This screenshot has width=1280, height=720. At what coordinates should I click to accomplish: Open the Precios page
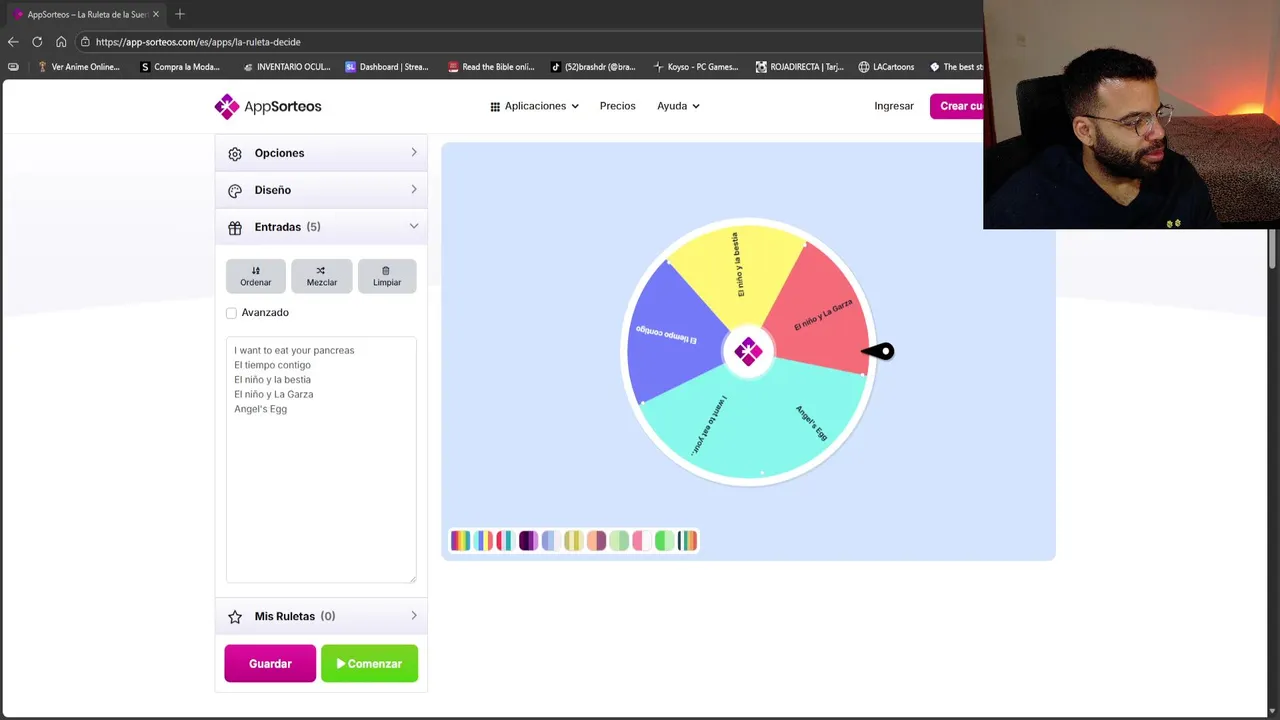point(617,106)
